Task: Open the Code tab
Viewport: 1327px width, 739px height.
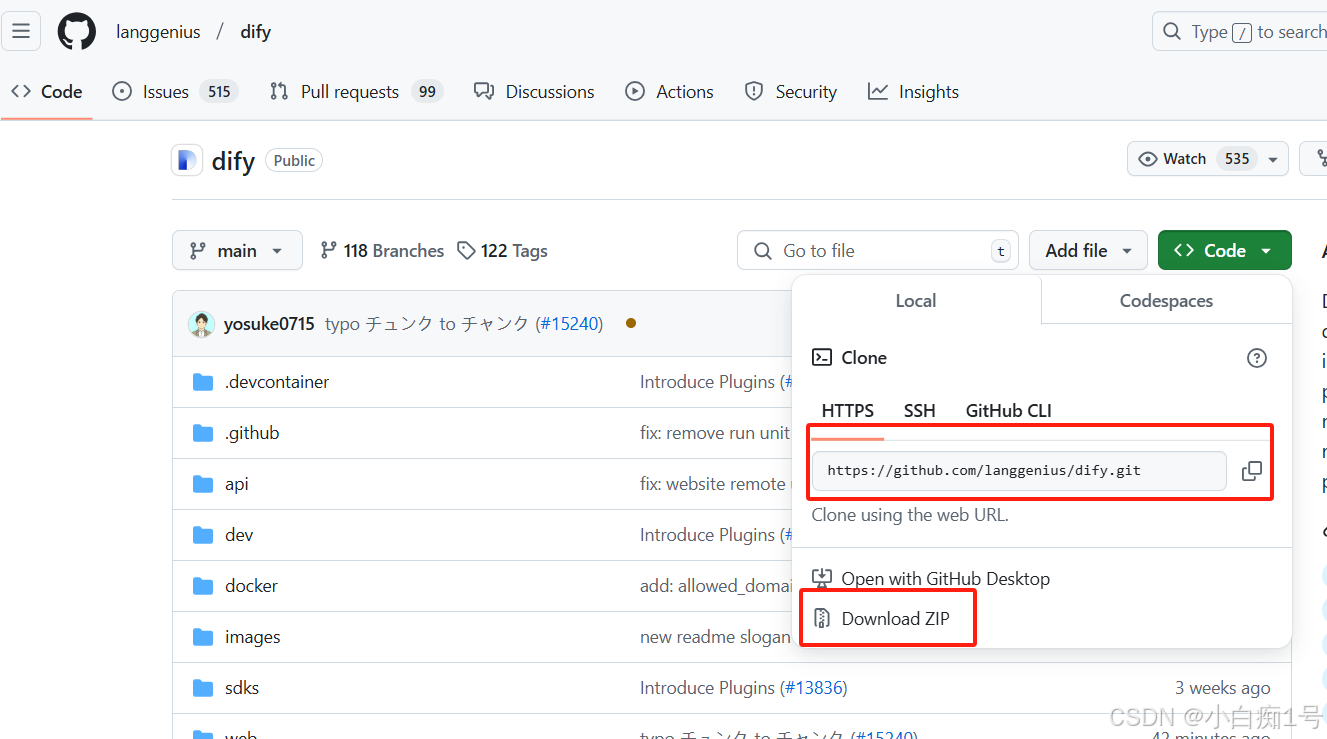Action: click(46, 92)
